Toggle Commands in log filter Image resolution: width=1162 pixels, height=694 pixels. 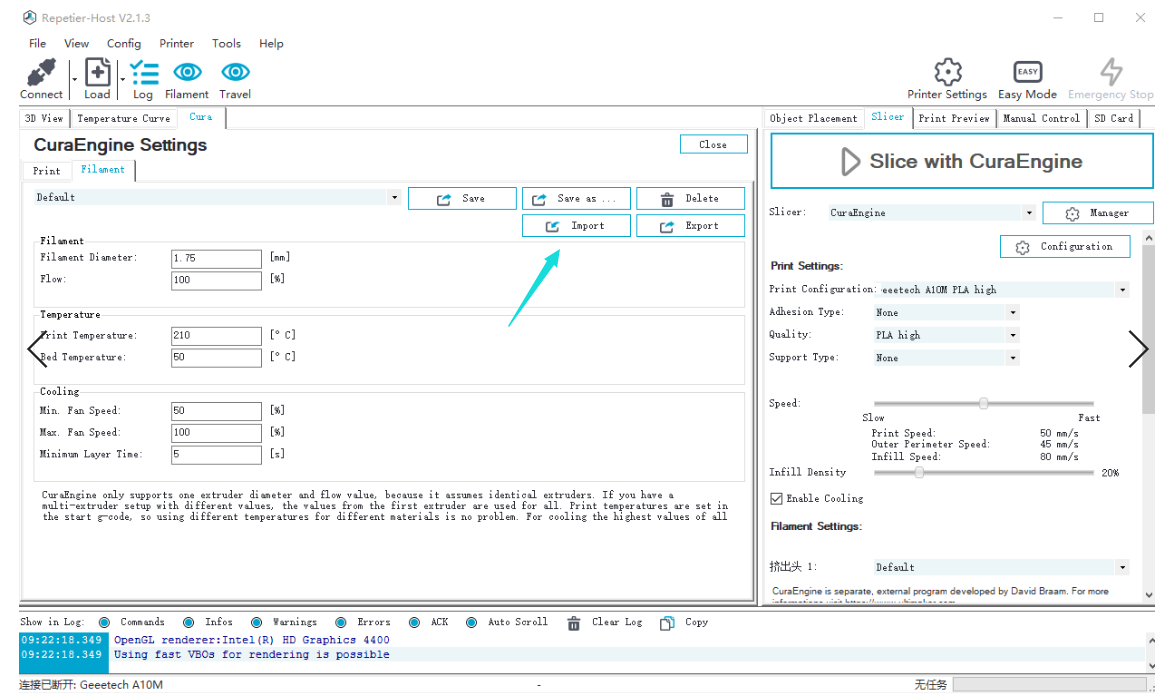(104, 622)
